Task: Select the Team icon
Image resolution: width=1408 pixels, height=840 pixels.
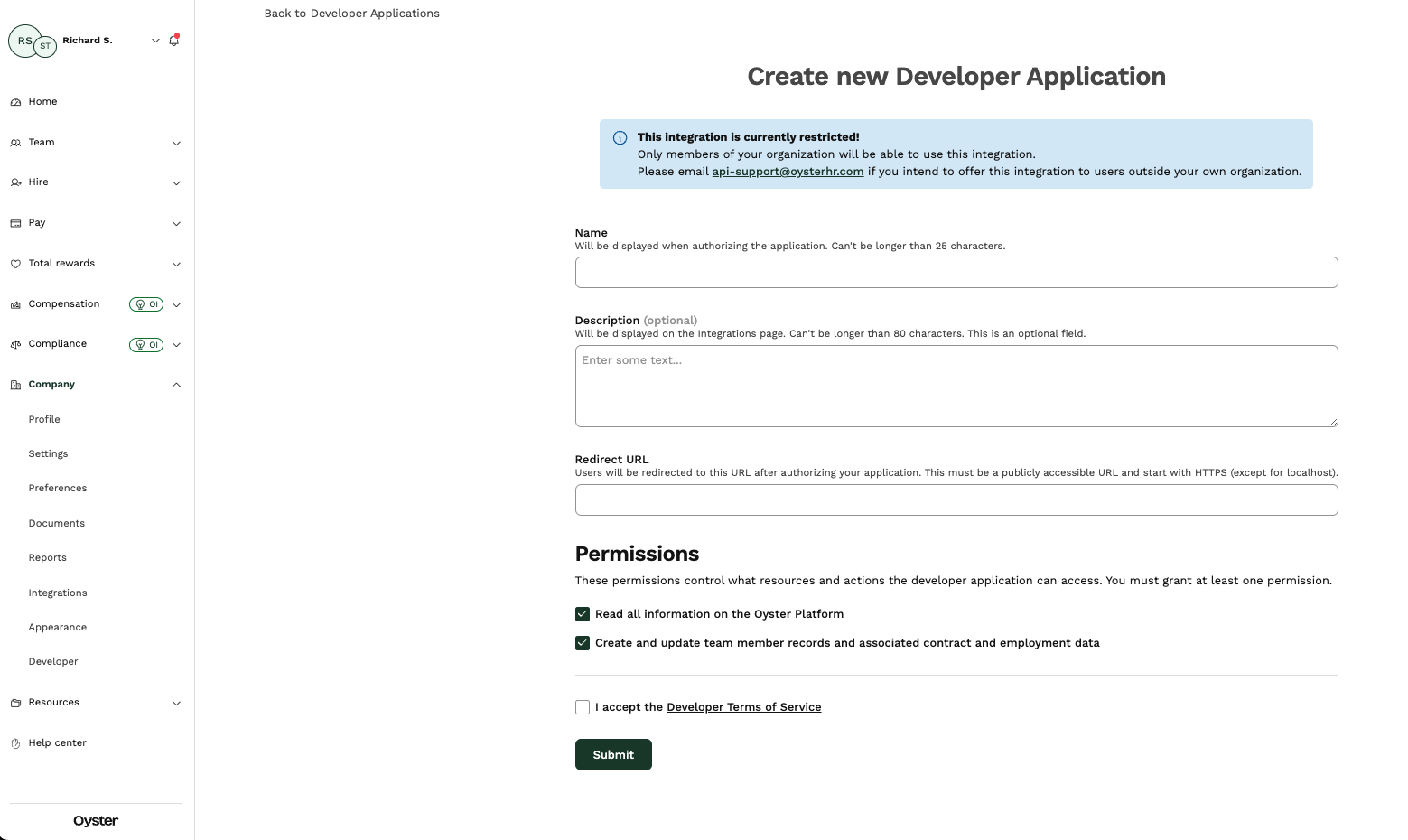Action: point(14,142)
